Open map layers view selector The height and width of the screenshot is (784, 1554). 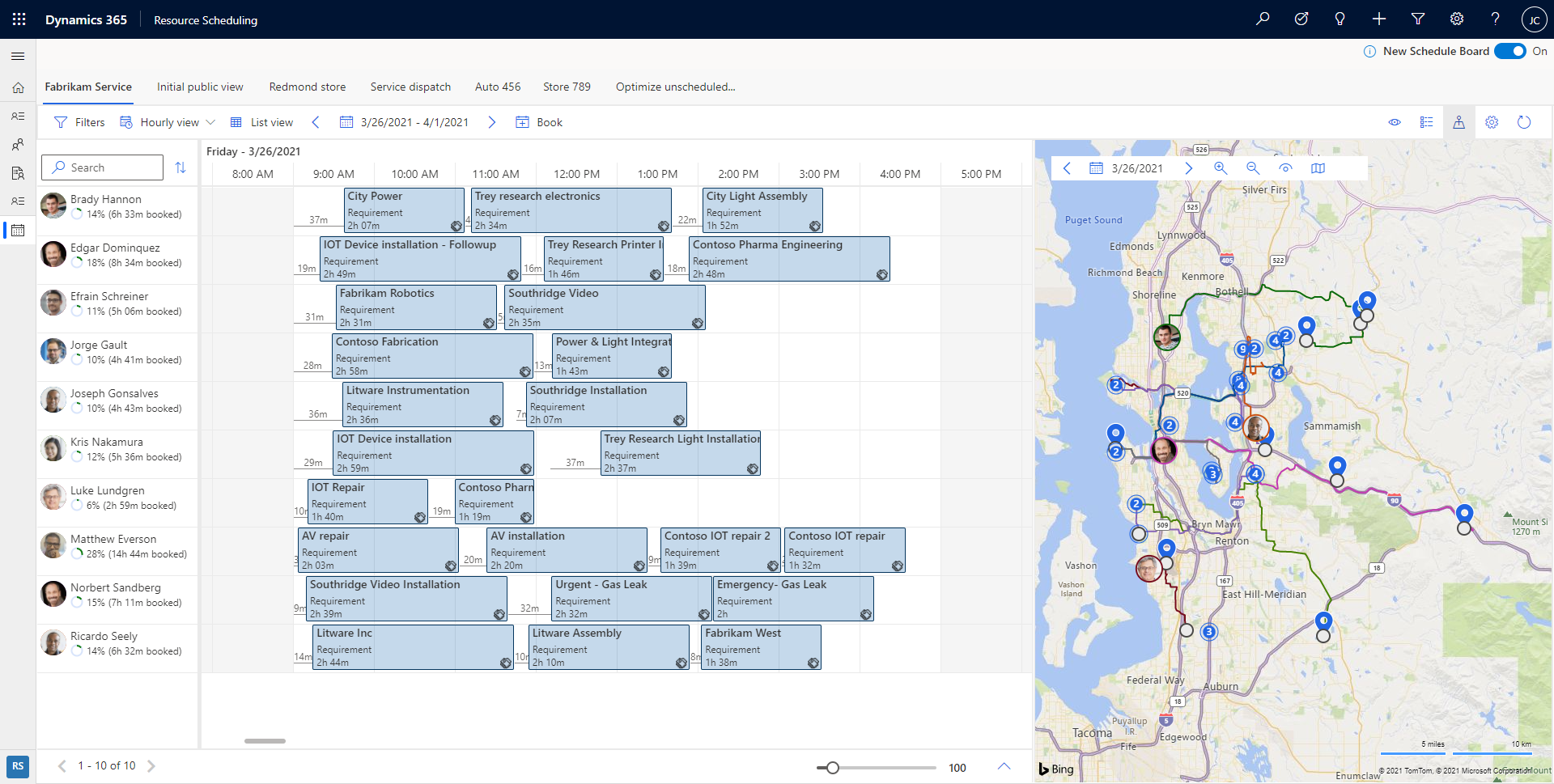click(x=1319, y=168)
